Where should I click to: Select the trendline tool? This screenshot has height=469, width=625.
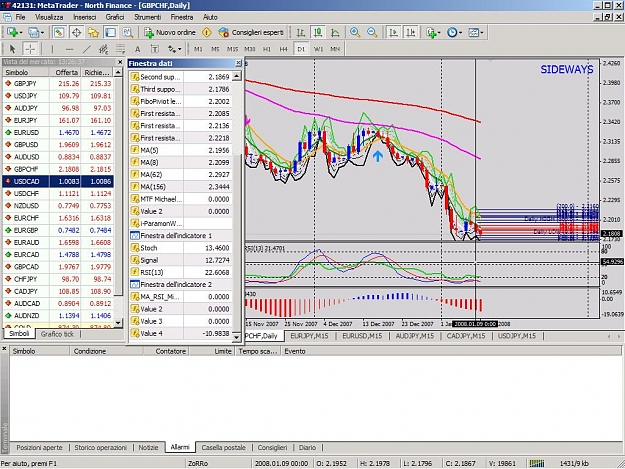[86, 49]
